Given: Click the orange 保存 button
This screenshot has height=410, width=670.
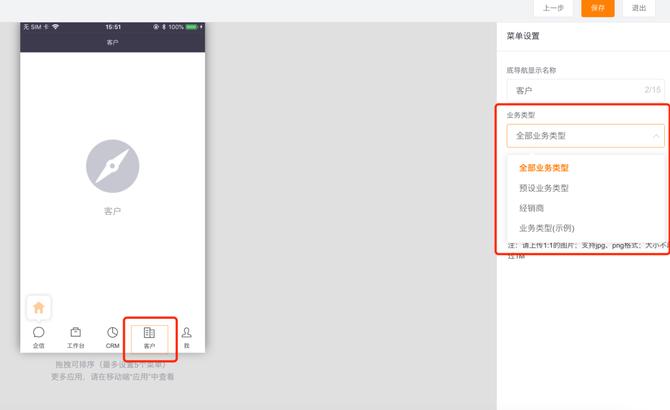Looking at the screenshot, I should click(x=598, y=8).
